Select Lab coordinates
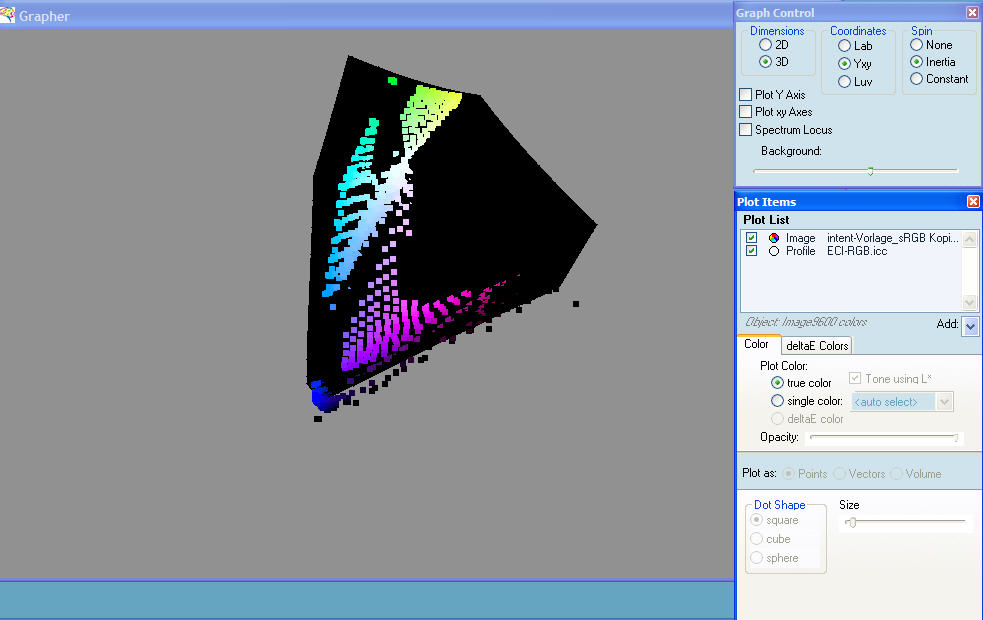Image resolution: width=983 pixels, height=620 pixels. [x=845, y=46]
